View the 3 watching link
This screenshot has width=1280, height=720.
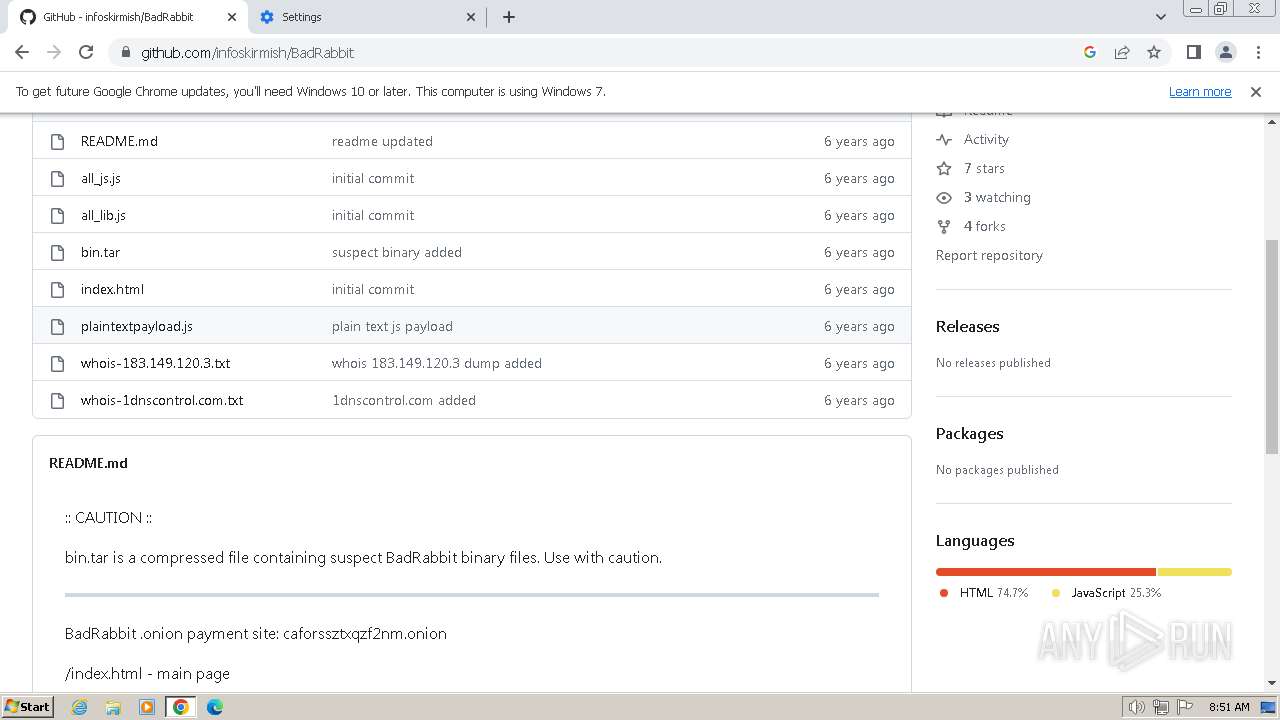click(997, 197)
